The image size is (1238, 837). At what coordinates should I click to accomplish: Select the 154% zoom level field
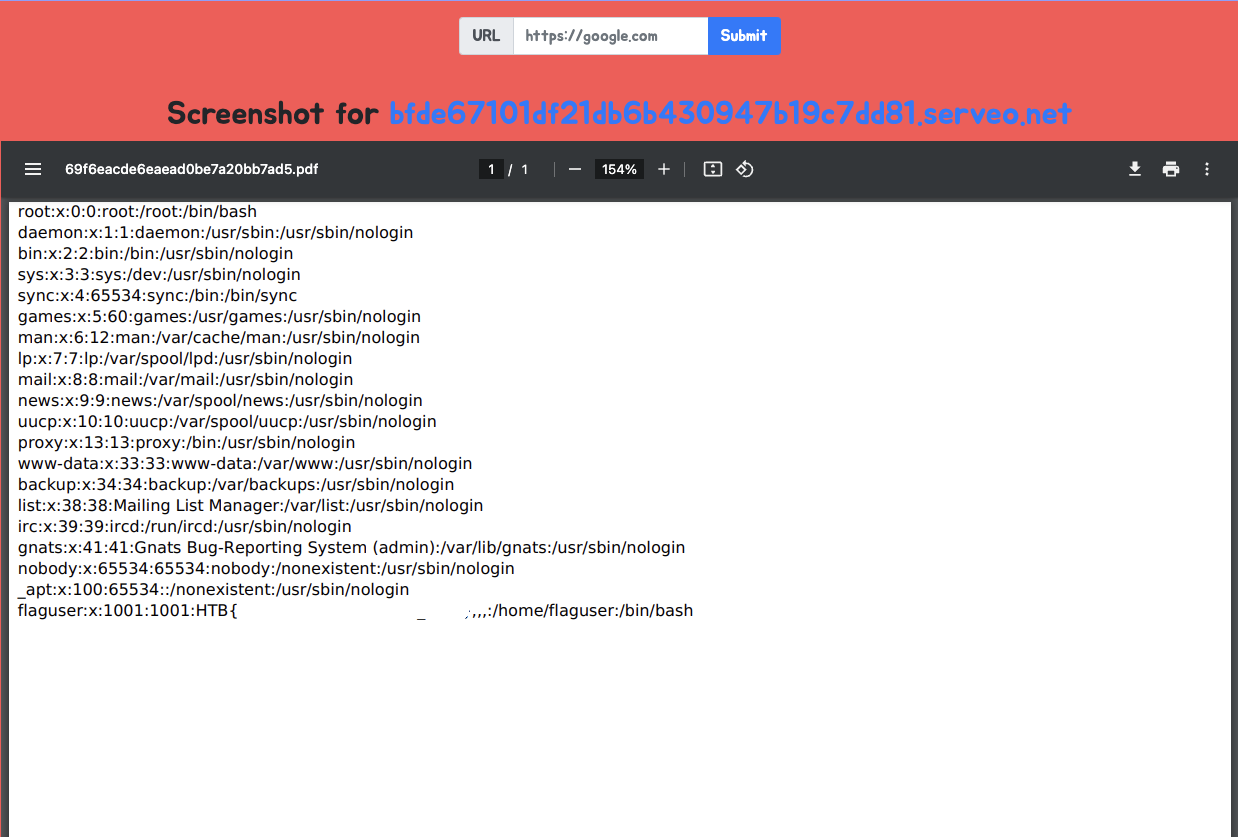pyautogui.click(x=619, y=169)
